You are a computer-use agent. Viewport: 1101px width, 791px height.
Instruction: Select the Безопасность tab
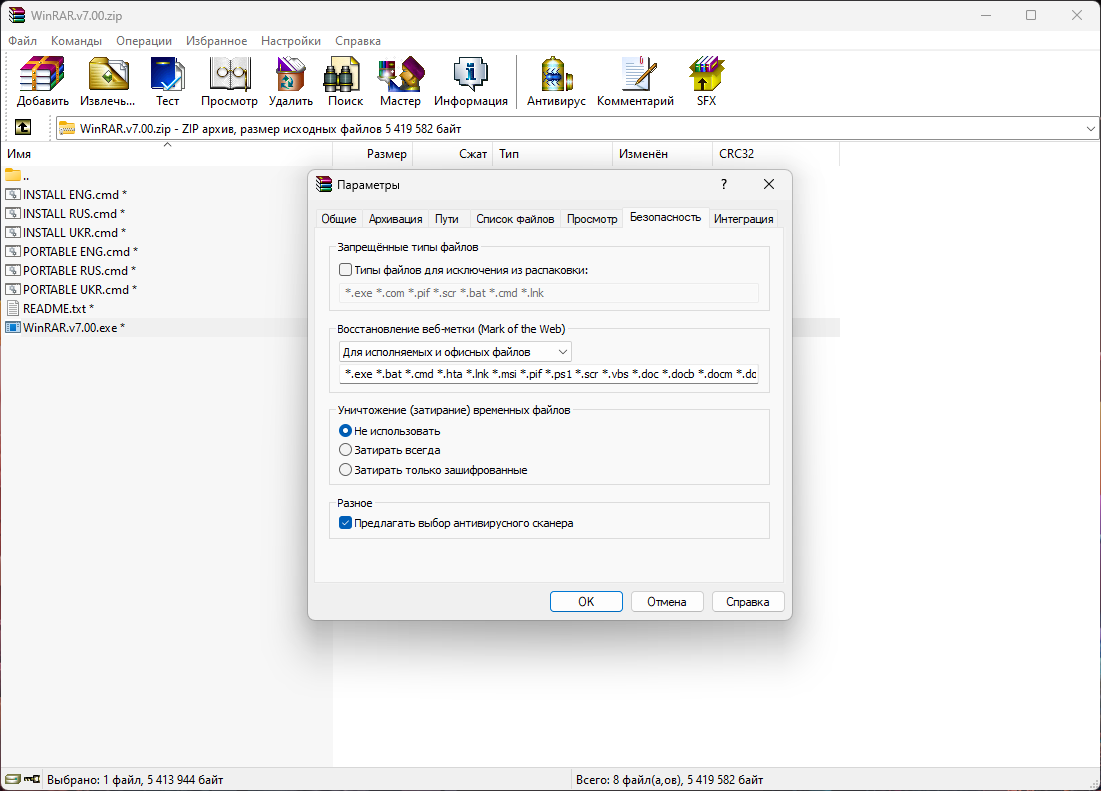[x=665, y=218]
